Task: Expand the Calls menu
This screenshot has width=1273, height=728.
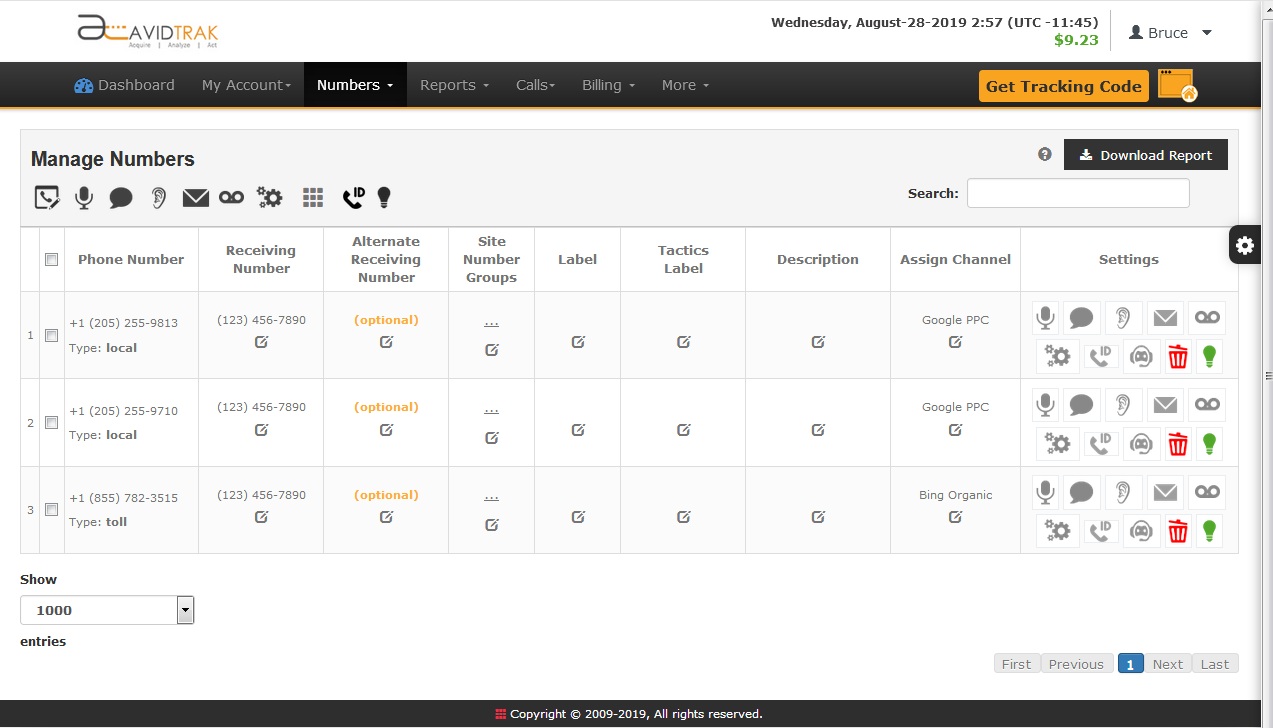Action: (x=535, y=85)
